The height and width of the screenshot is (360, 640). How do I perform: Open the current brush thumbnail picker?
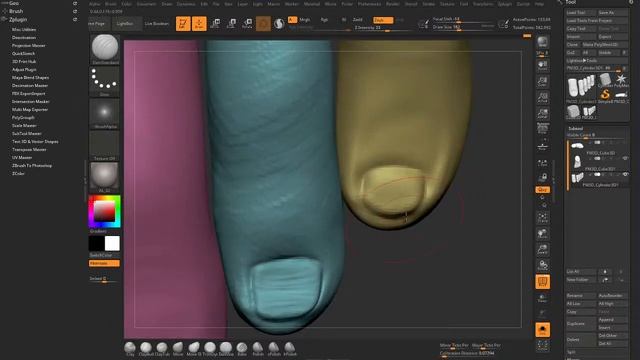[x=104, y=49]
